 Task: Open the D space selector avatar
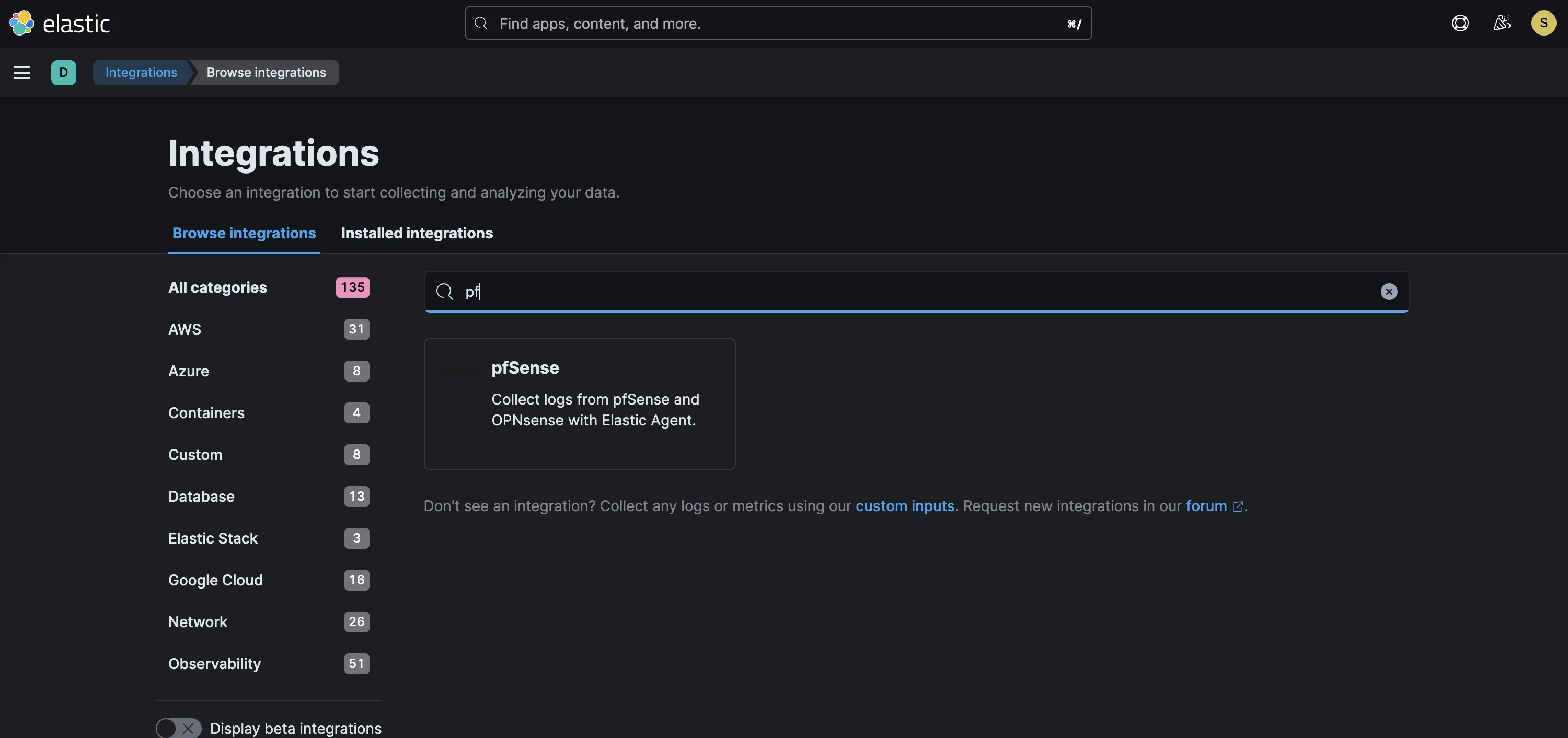(x=63, y=73)
